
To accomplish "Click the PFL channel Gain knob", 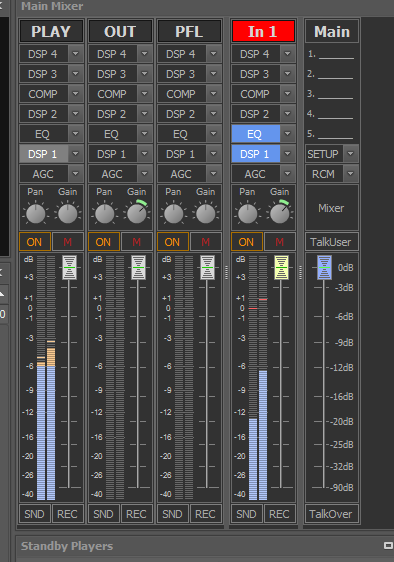I will (205, 214).
